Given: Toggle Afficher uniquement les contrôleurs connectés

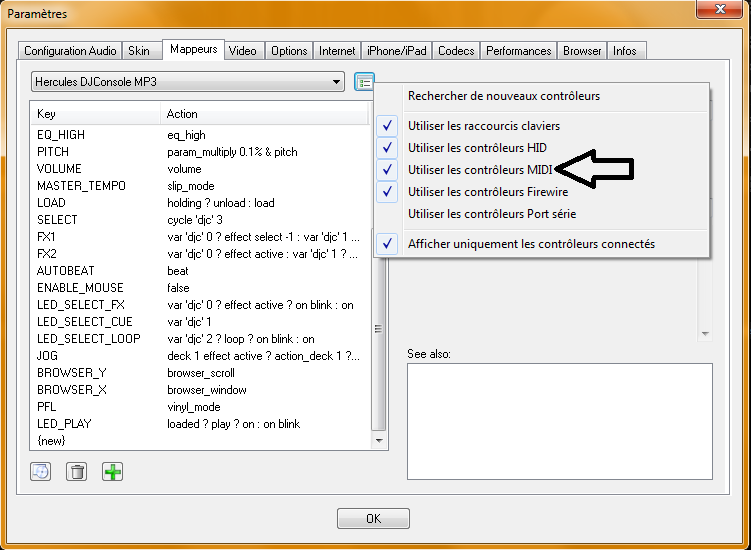Looking at the screenshot, I should tap(541, 244).
